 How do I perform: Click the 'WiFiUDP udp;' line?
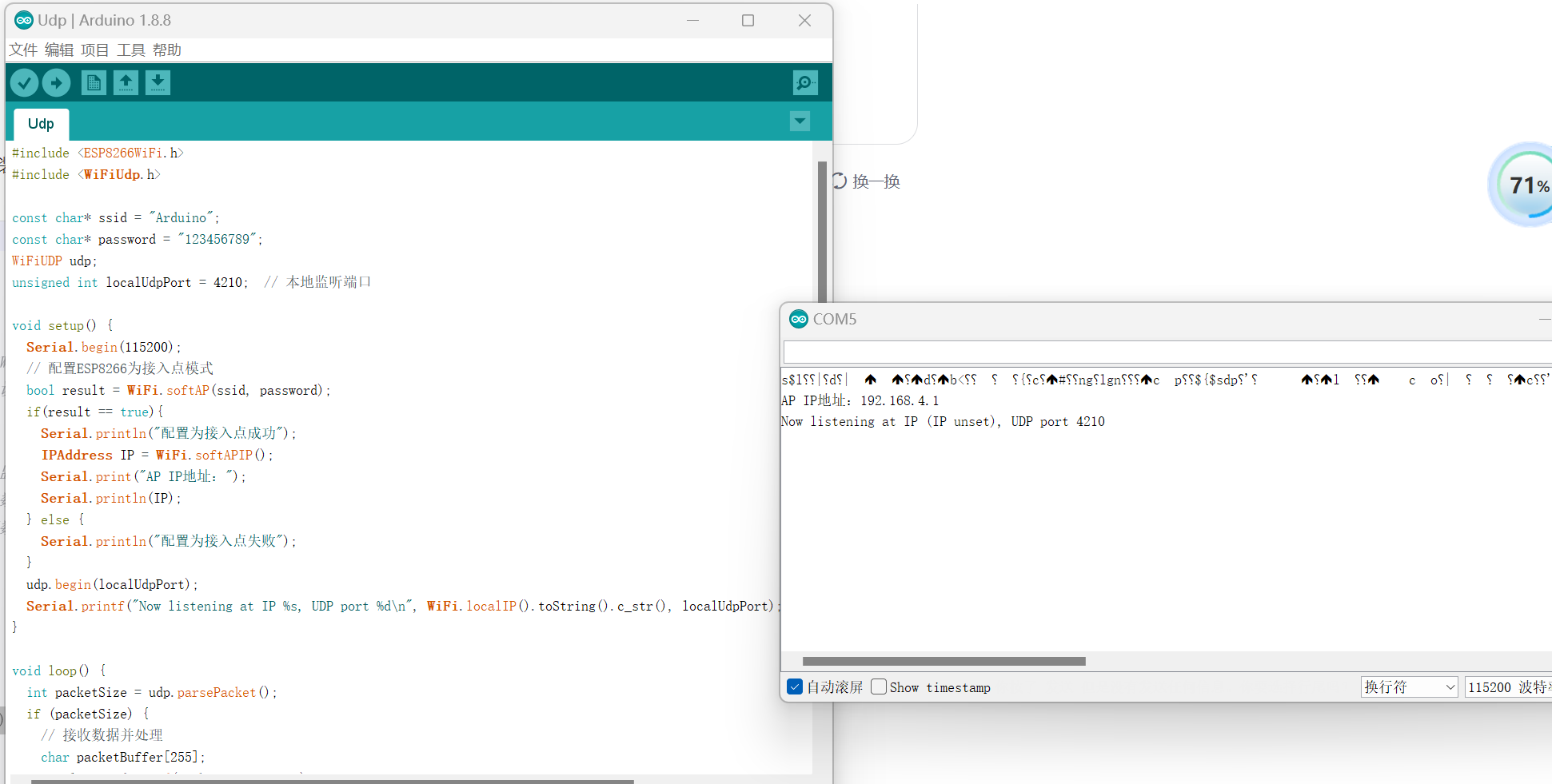pyautogui.click(x=54, y=261)
